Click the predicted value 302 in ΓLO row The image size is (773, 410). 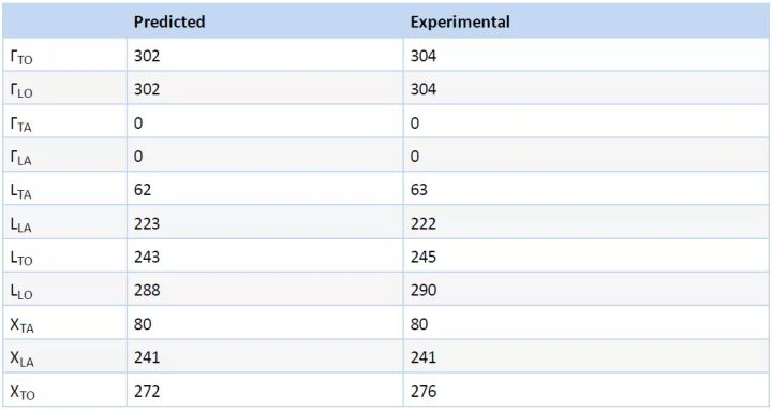pos(147,90)
